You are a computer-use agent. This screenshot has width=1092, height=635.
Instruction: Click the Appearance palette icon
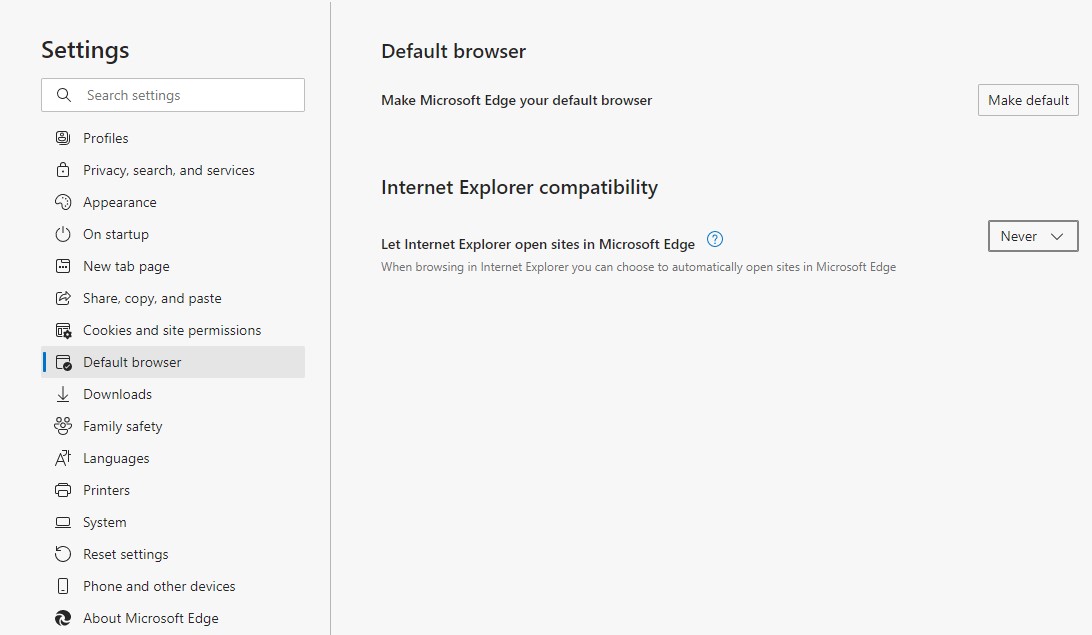click(63, 202)
